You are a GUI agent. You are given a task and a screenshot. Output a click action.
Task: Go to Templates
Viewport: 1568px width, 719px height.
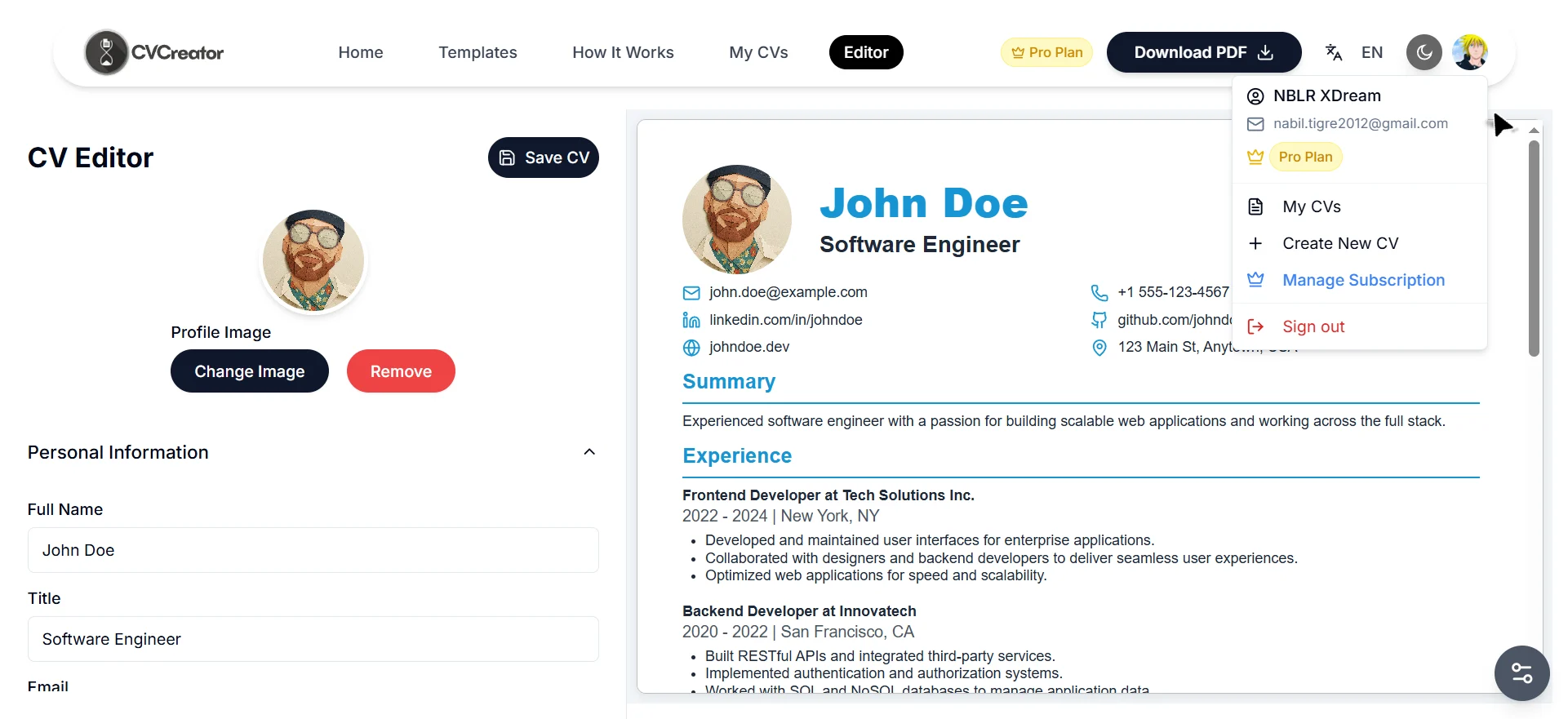[x=478, y=52]
